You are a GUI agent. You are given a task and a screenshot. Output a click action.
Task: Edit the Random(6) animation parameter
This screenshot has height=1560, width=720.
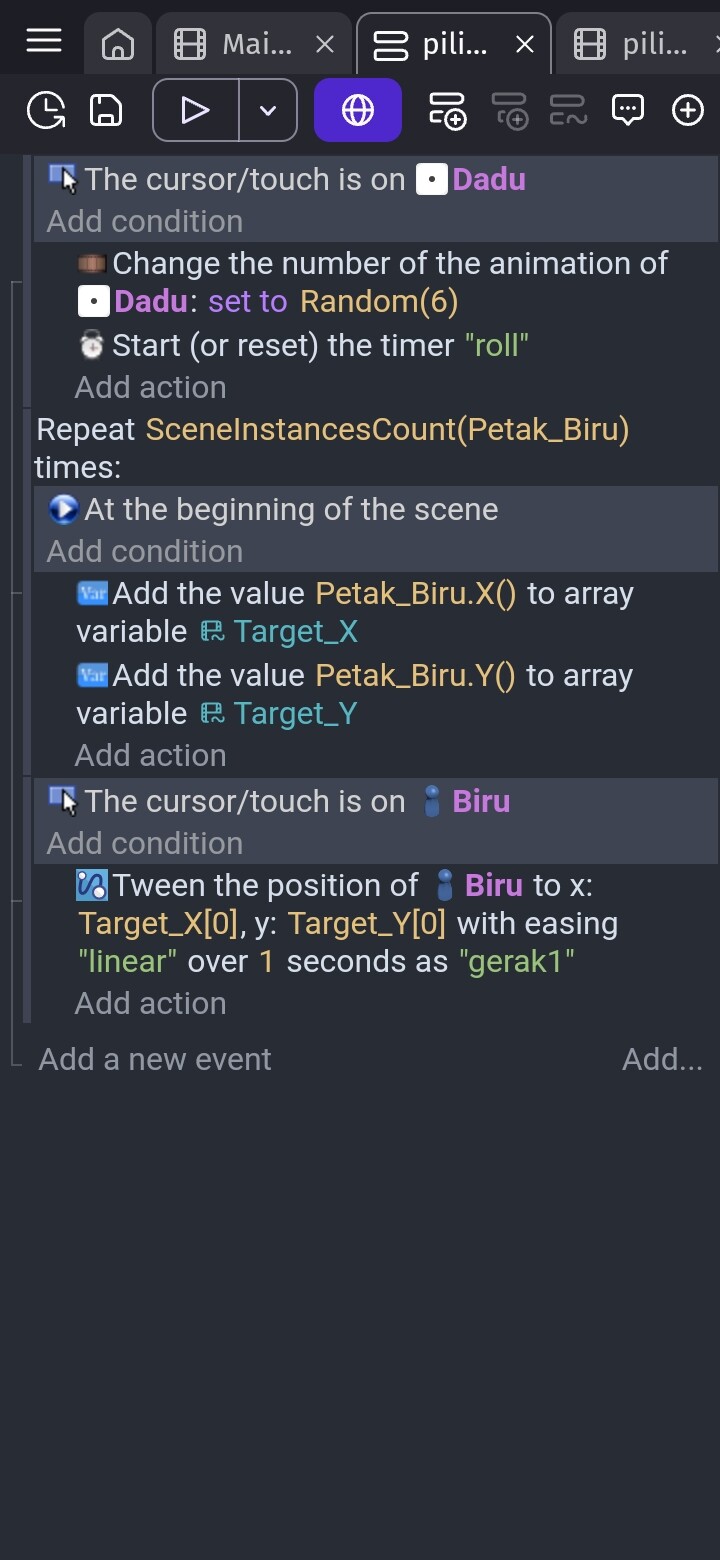(379, 301)
